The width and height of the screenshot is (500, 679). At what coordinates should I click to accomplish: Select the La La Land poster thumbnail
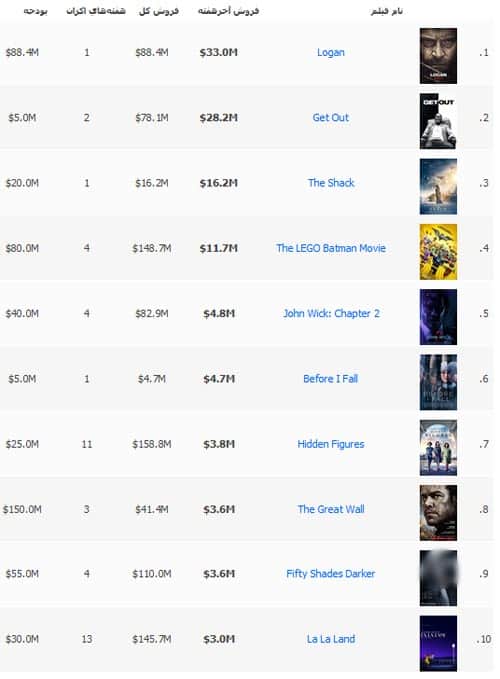tap(438, 643)
